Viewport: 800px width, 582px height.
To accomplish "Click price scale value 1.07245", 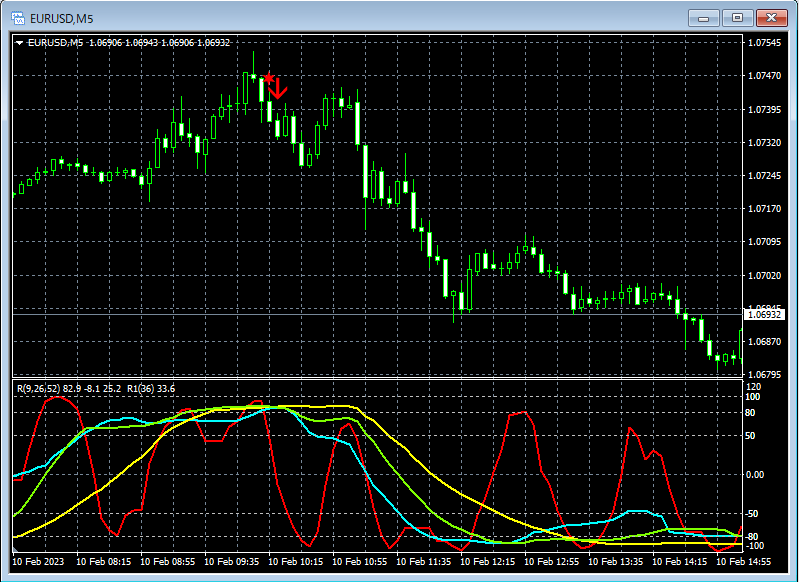I will (764, 176).
